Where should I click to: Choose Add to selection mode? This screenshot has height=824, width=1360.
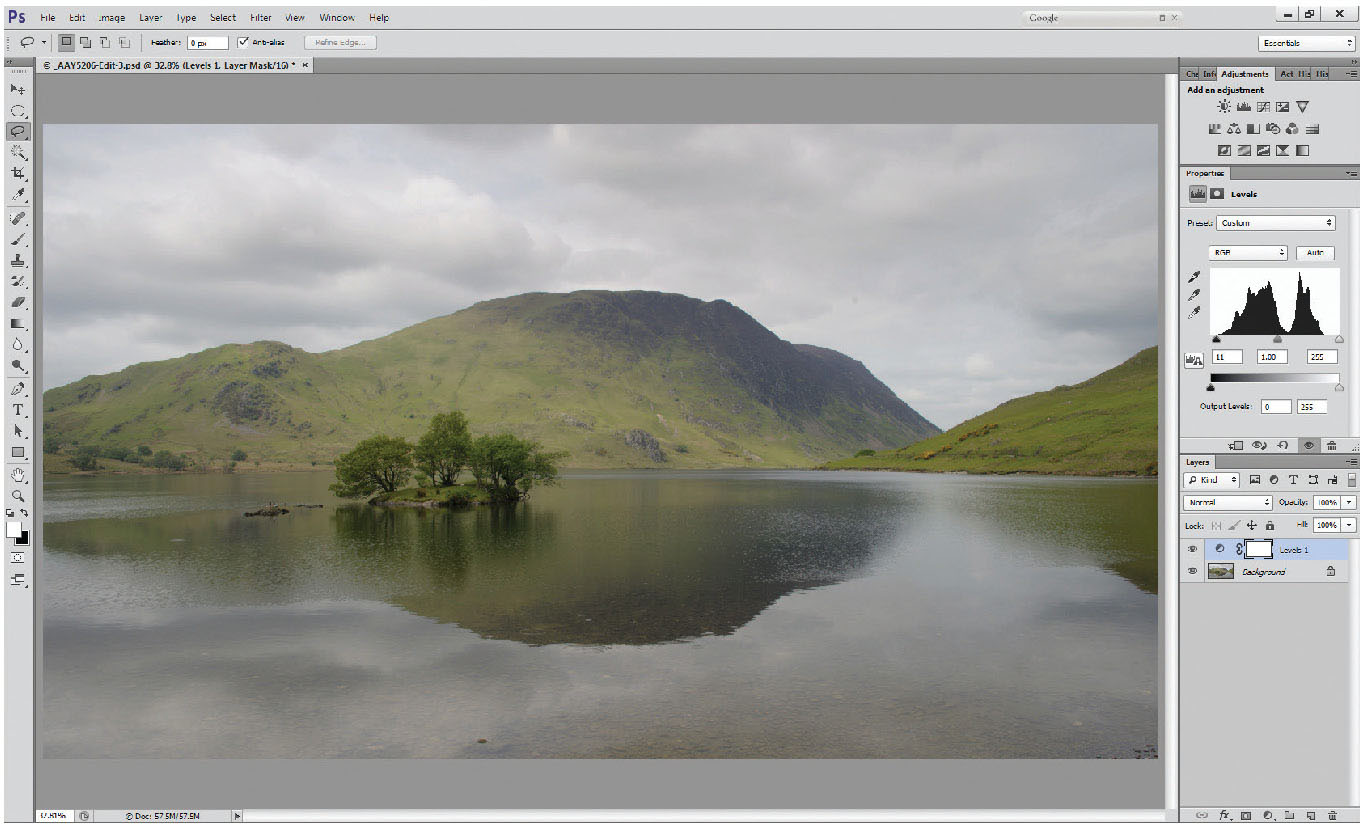pyautogui.click(x=86, y=42)
